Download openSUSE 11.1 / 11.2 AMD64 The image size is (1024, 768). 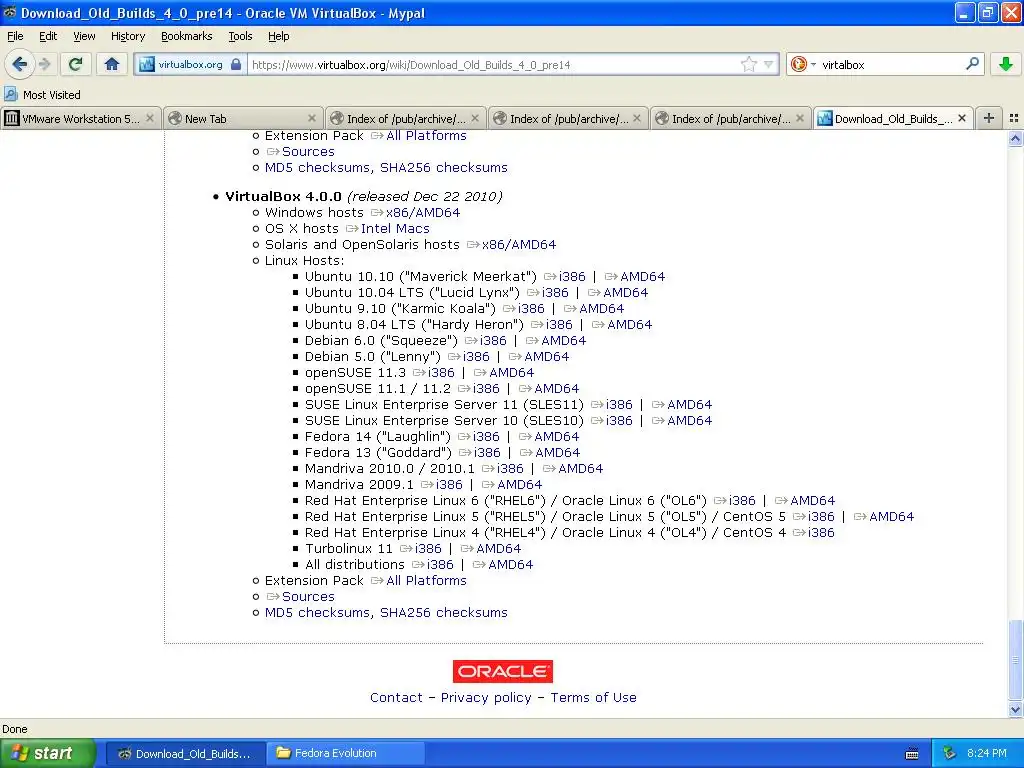pos(556,389)
